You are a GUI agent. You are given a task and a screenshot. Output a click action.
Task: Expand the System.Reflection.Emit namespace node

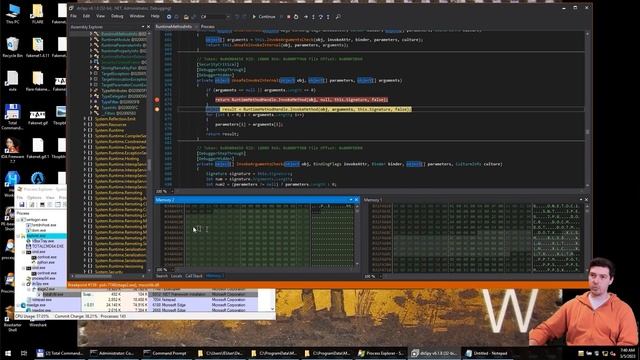85,119
